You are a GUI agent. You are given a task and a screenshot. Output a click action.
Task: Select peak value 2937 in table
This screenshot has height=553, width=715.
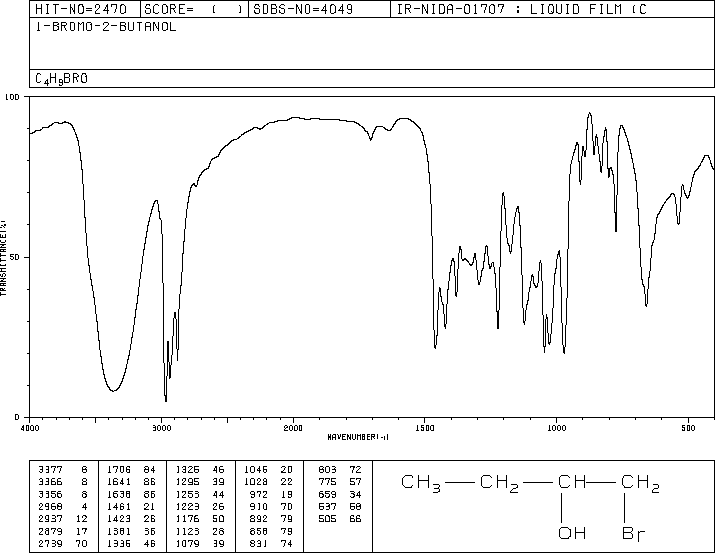pyautogui.click(x=51, y=519)
